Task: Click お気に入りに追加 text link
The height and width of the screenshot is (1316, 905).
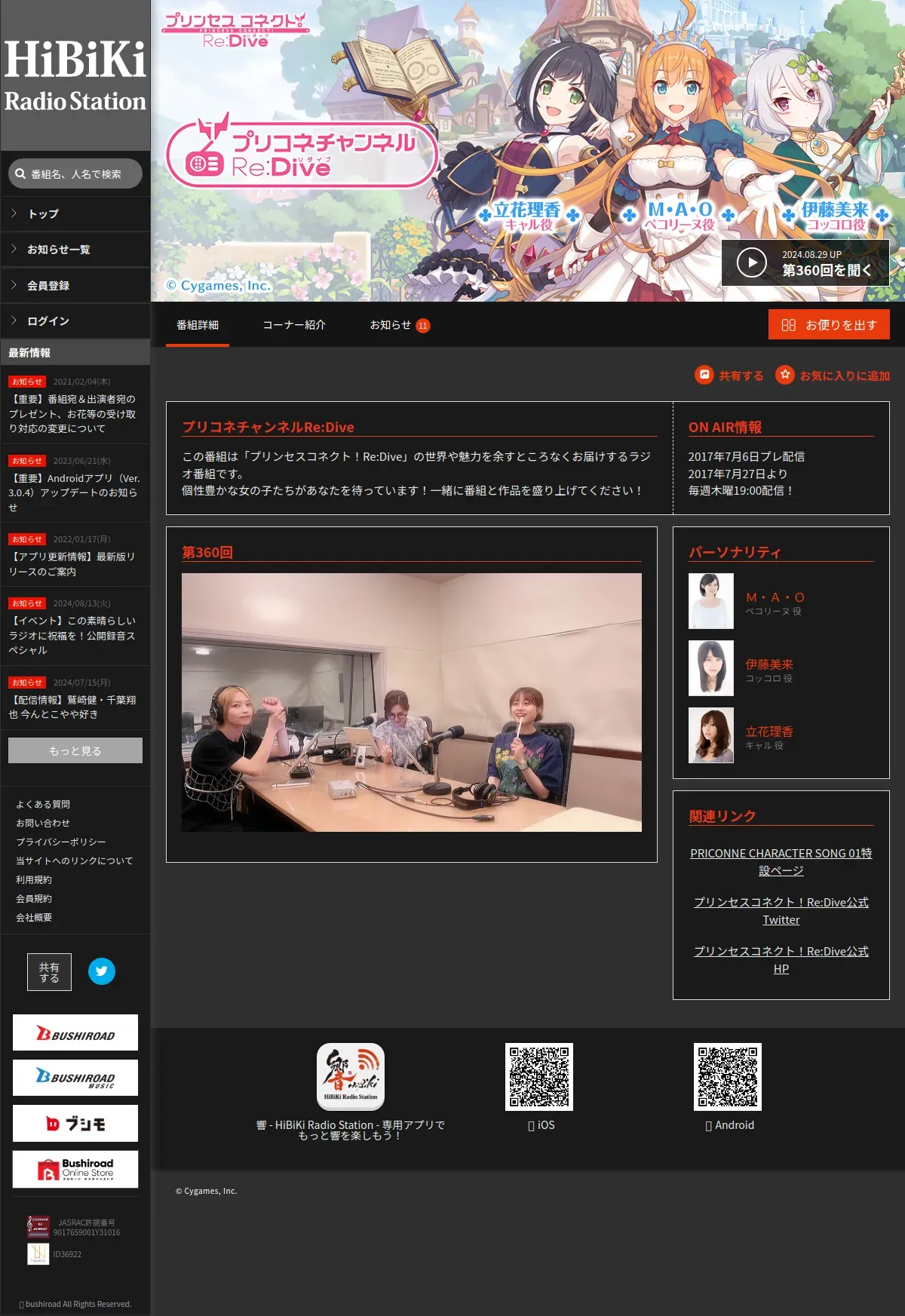Action: tap(845, 376)
